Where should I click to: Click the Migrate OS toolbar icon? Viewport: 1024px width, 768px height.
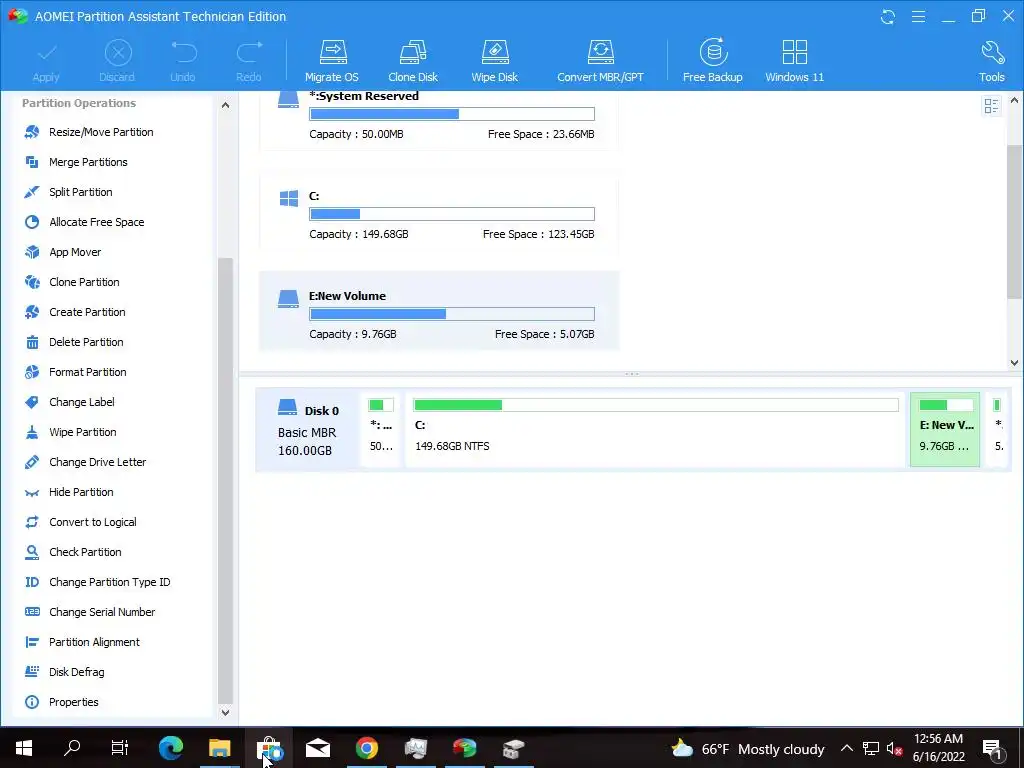[x=332, y=61]
